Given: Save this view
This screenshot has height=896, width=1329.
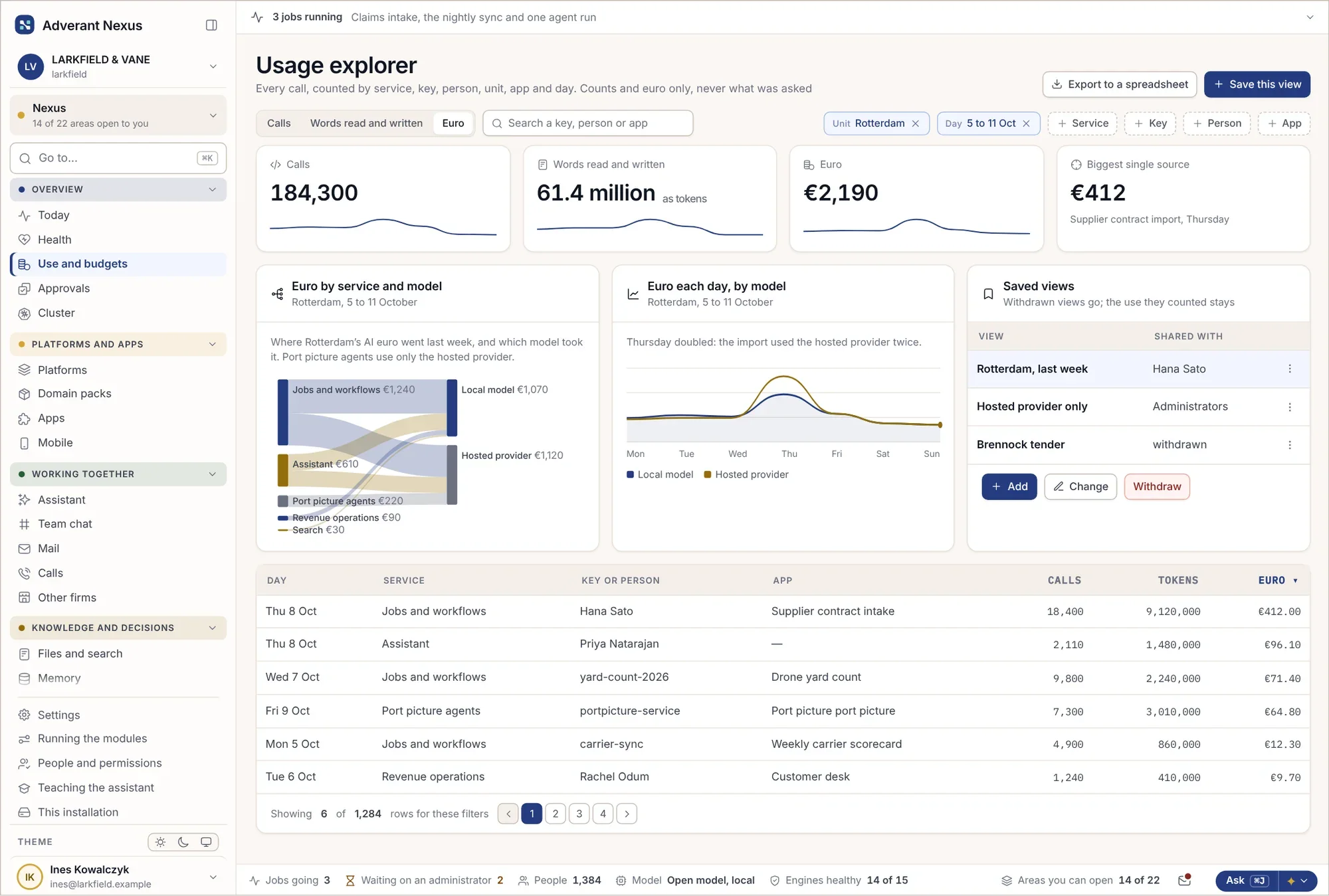Looking at the screenshot, I should coord(1257,84).
